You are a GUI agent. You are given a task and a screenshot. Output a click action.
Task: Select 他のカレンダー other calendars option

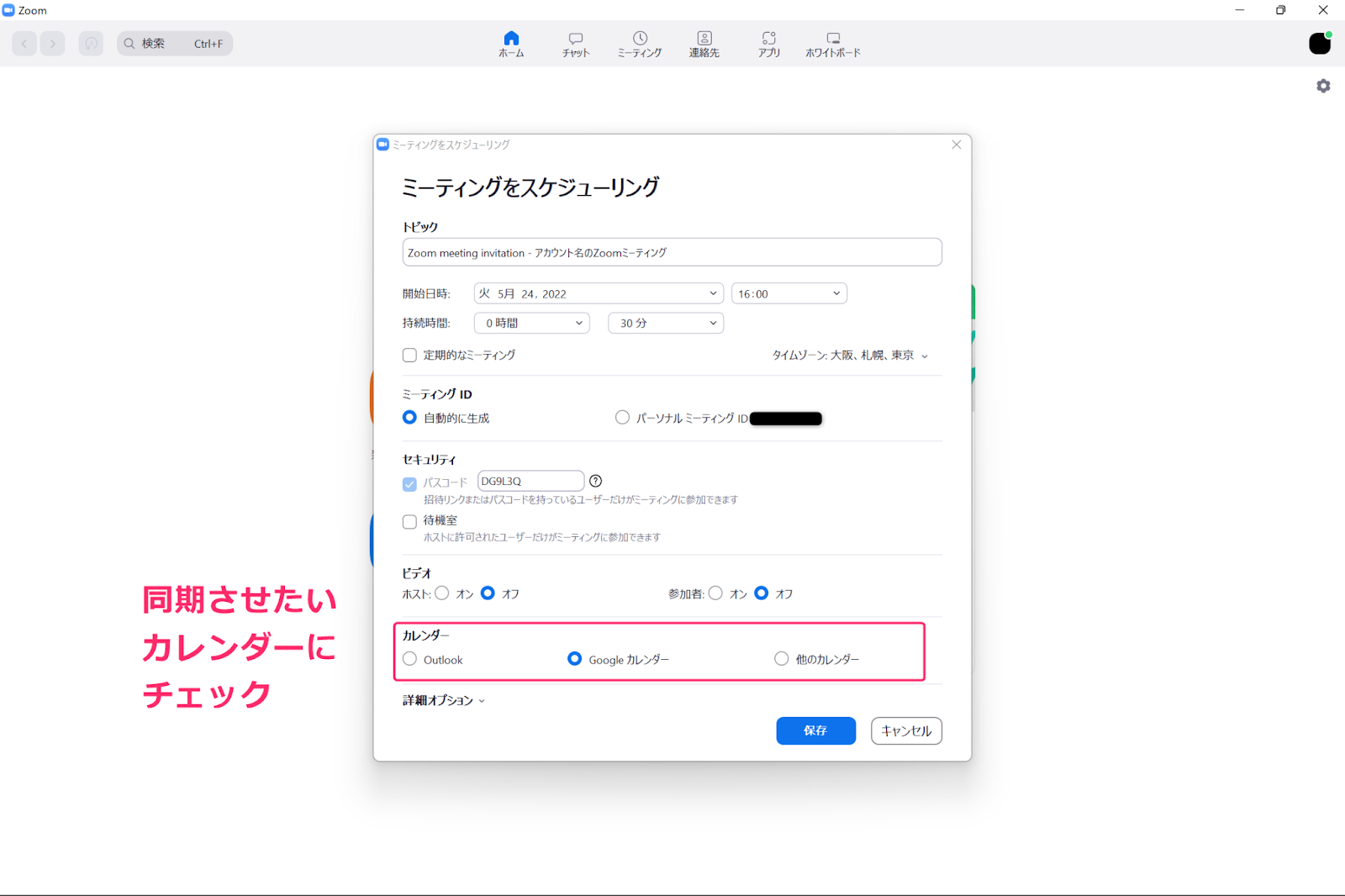(781, 659)
